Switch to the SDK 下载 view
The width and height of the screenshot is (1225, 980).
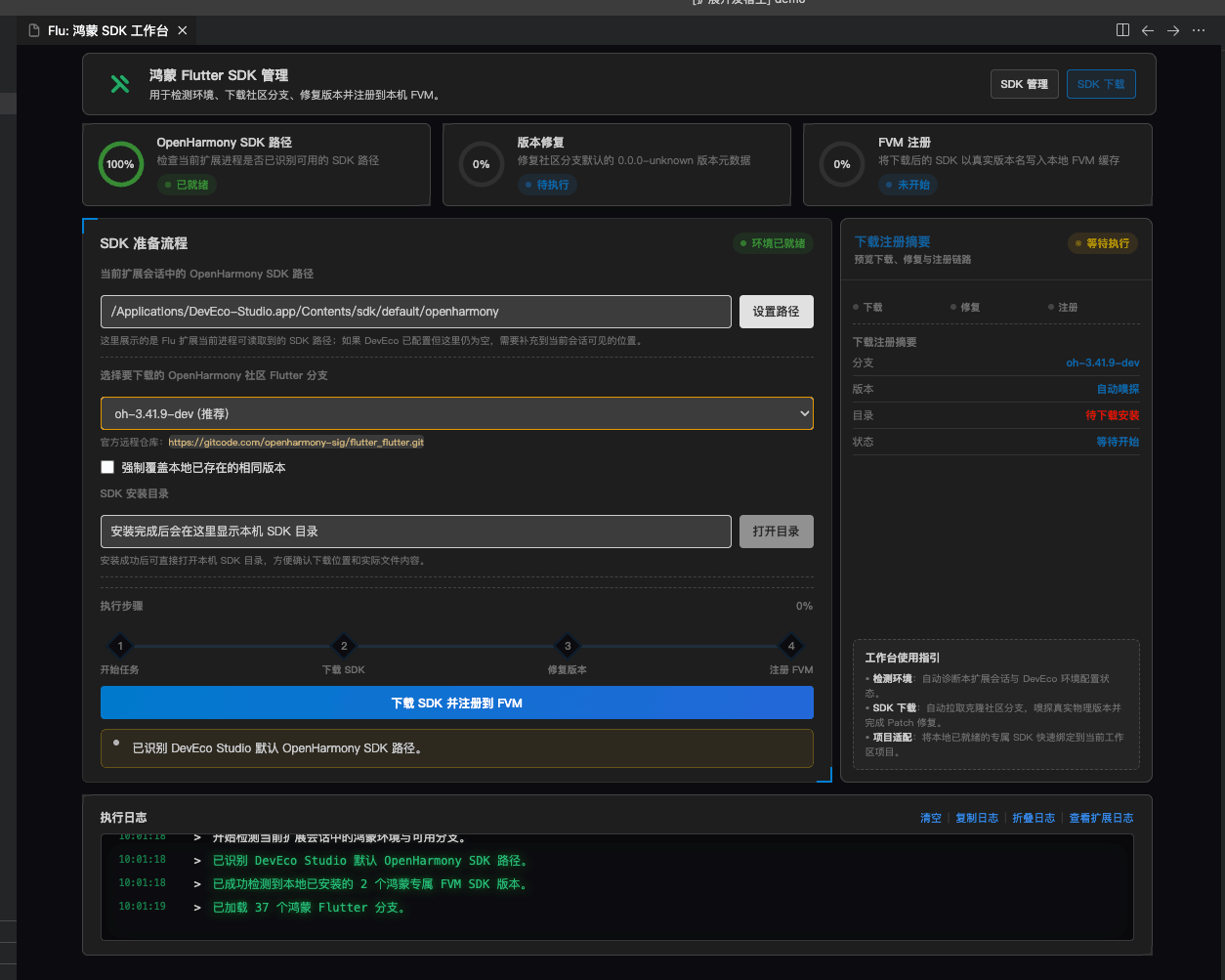(1101, 84)
